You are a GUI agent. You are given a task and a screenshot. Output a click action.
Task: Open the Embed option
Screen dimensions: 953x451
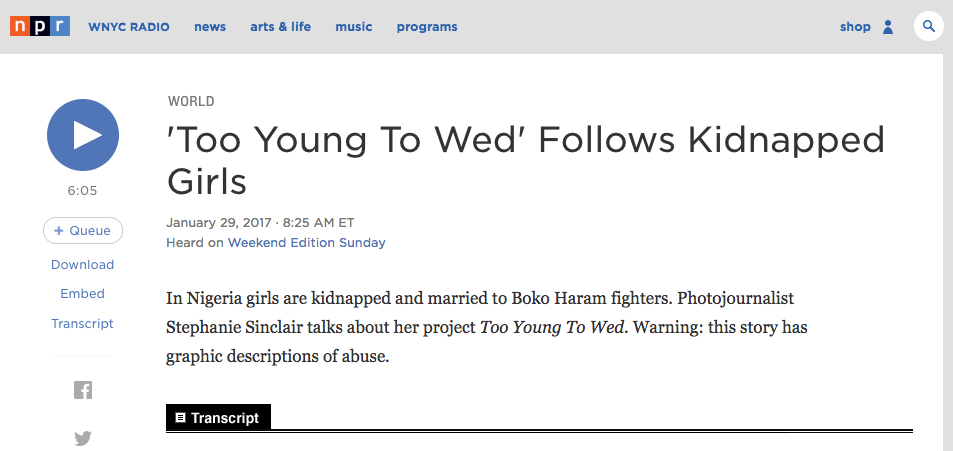[x=83, y=294]
